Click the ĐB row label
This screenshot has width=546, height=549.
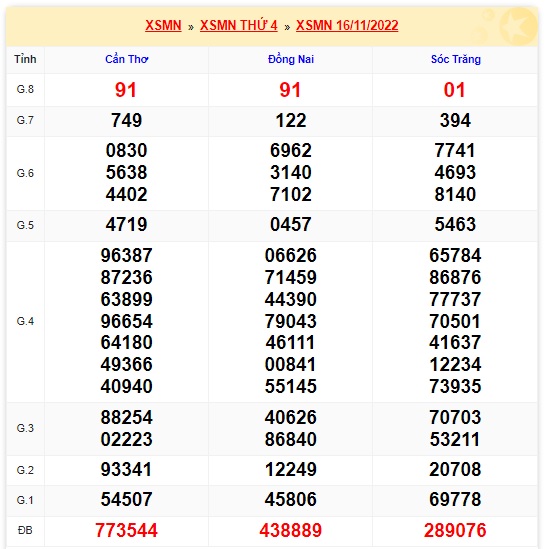coord(25,530)
